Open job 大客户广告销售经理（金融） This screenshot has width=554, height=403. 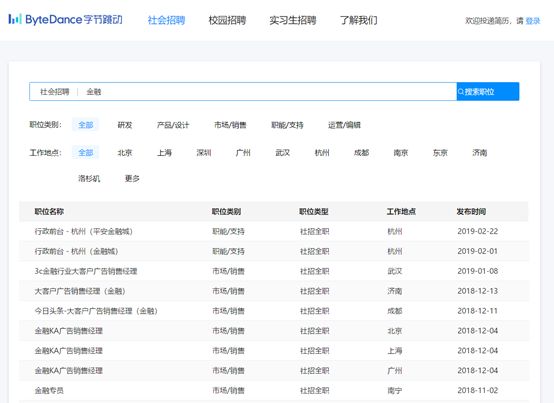pos(80,291)
